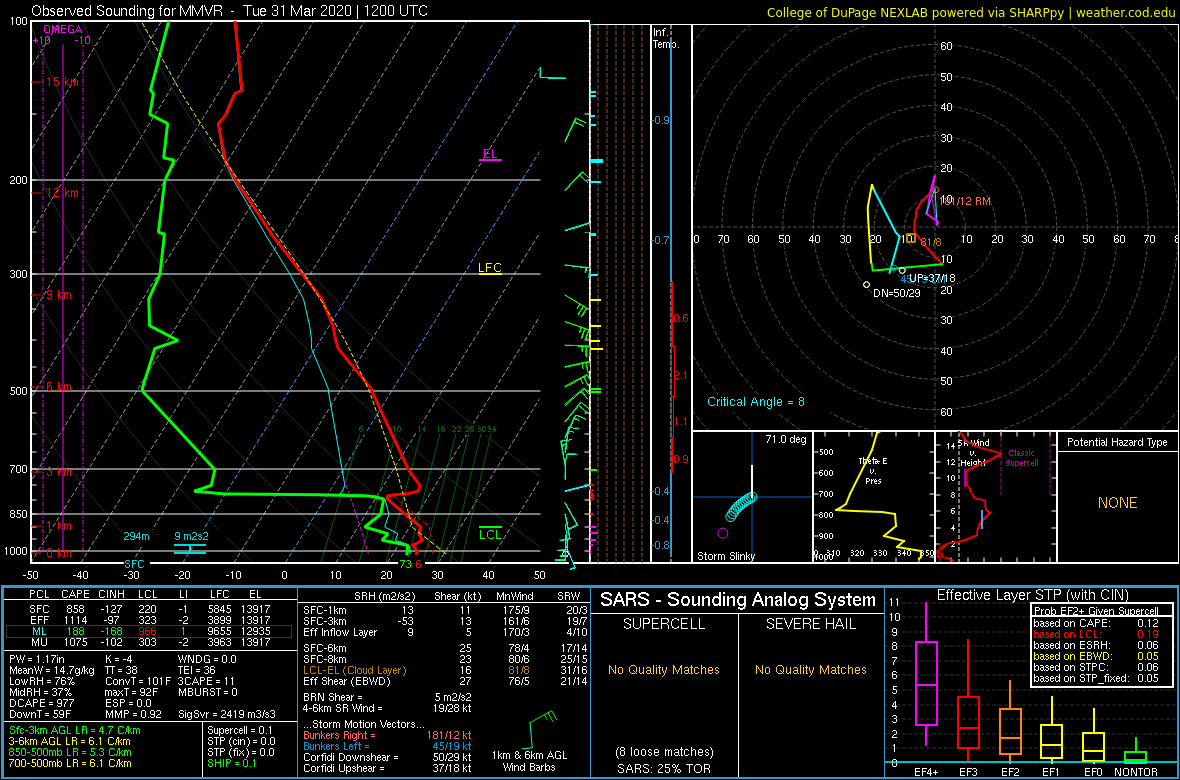Click the orange square marker next to 81/8 on hodograph
This screenshot has width=1180, height=780.
[x=911, y=238]
